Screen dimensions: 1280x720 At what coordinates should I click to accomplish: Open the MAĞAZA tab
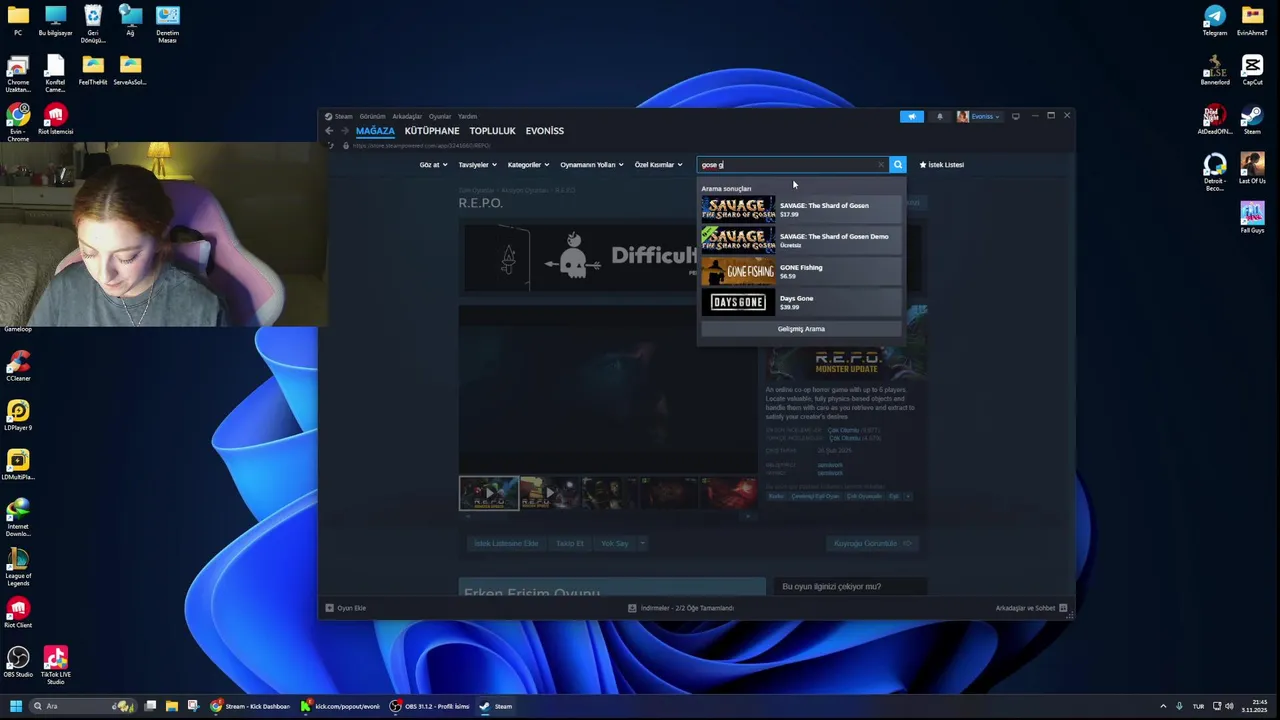click(375, 131)
